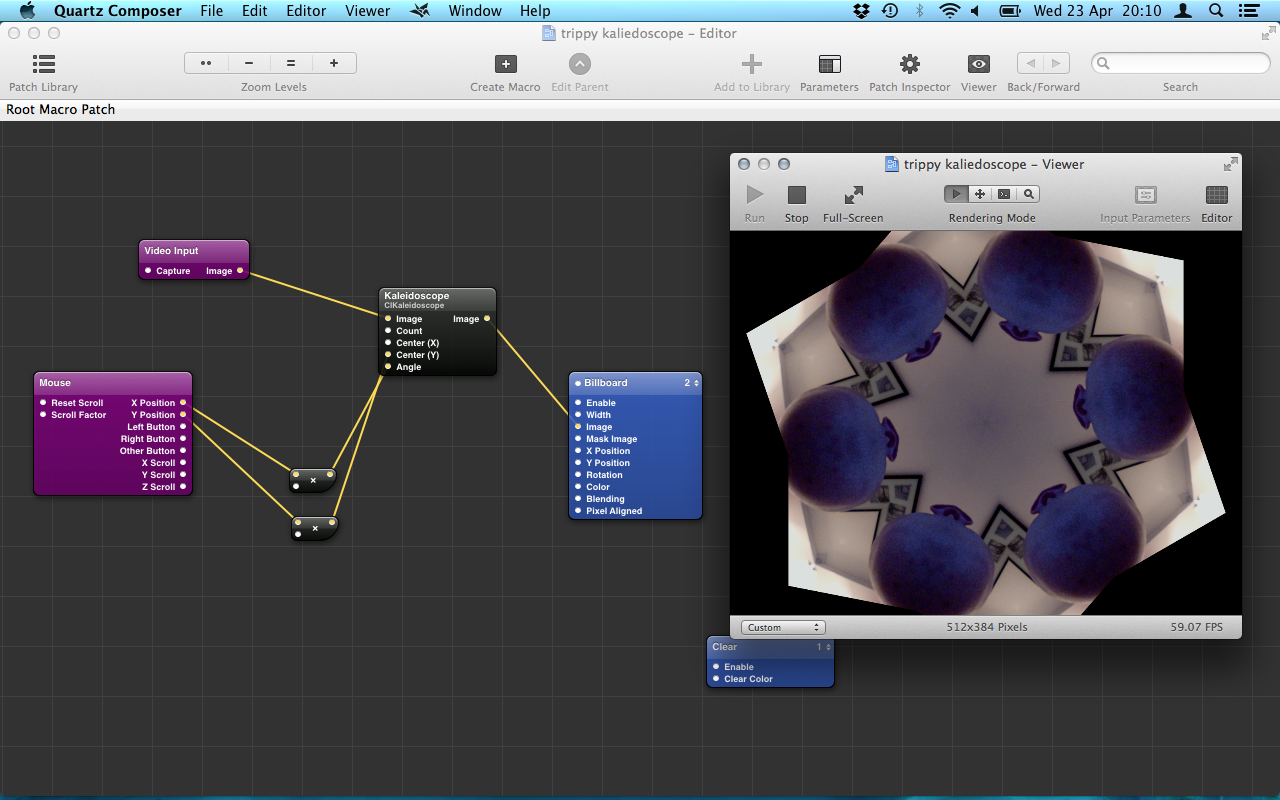Screen dimensions: 1280x800
Task: Toggle the Billboard Enable port
Action: tap(578, 403)
